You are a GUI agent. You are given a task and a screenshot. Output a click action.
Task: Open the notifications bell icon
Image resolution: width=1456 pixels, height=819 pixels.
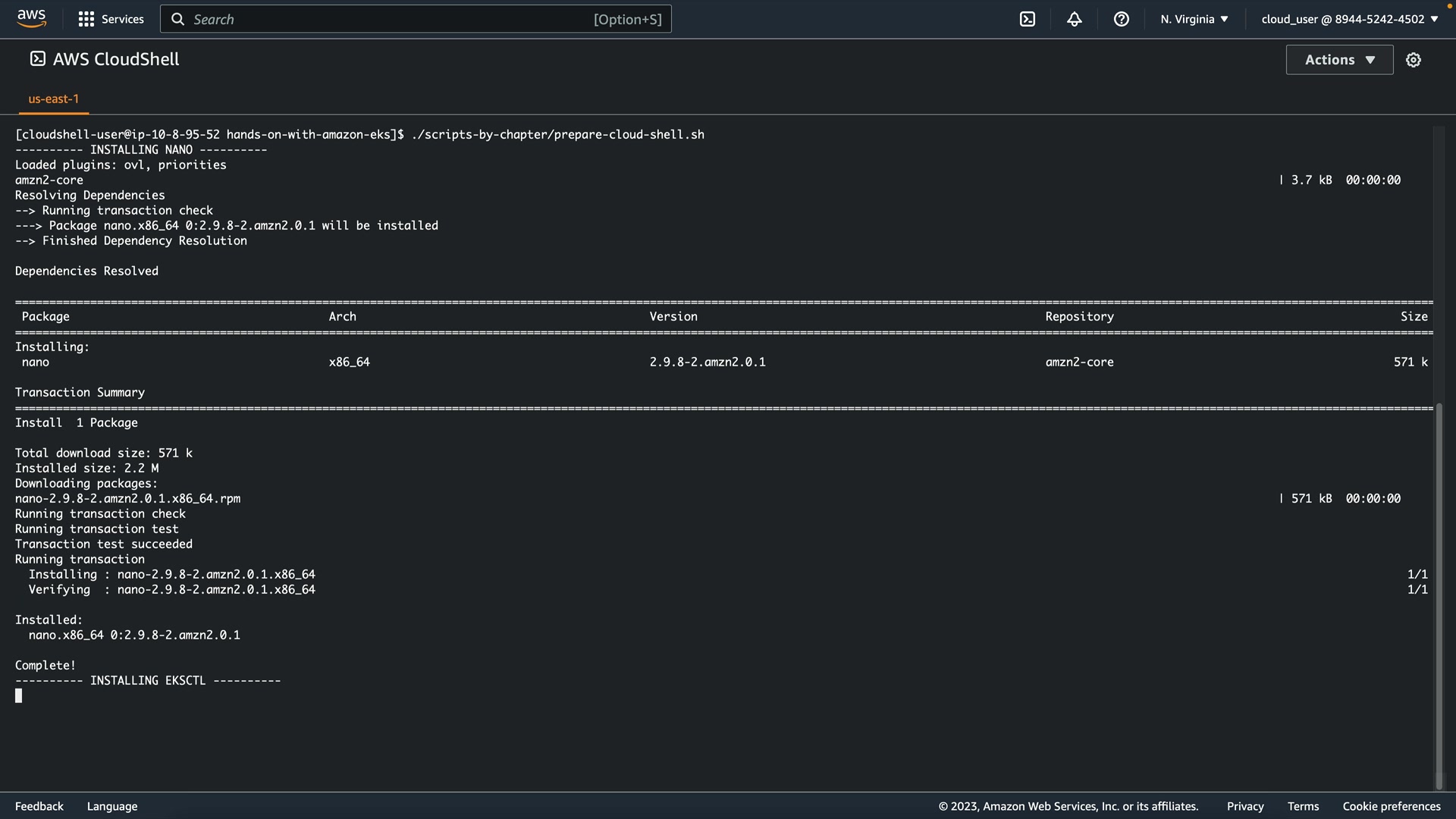tap(1075, 19)
